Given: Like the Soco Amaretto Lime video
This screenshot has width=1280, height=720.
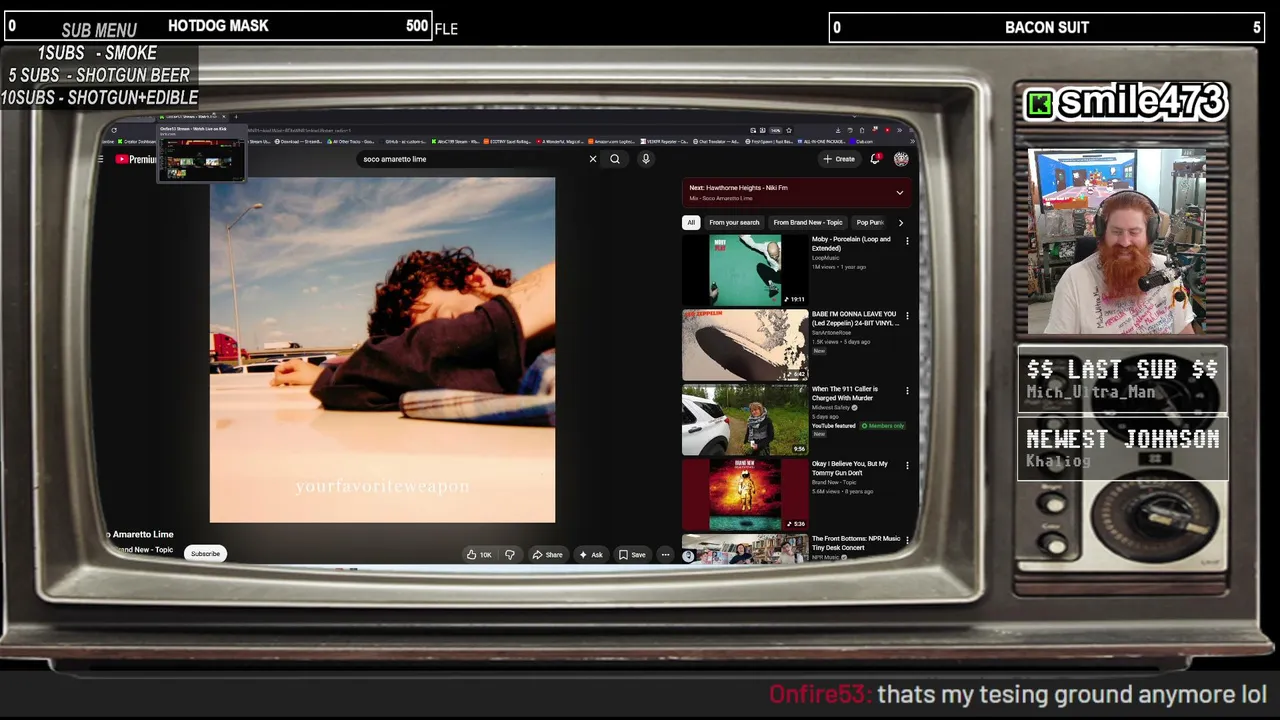Looking at the screenshot, I should (x=479, y=555).
